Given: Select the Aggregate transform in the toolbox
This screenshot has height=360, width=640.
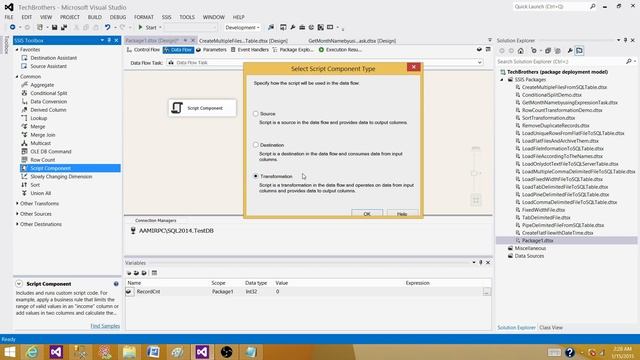Looking at the screenshot, I should click(x=42, y=85).
